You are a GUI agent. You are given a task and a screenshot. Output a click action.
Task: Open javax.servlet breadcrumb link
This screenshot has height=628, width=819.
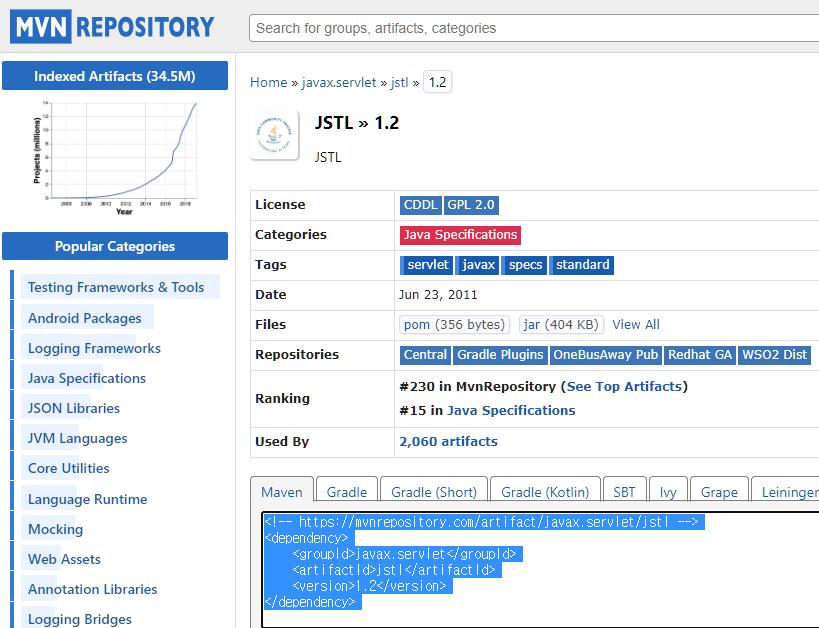[339, 83]
